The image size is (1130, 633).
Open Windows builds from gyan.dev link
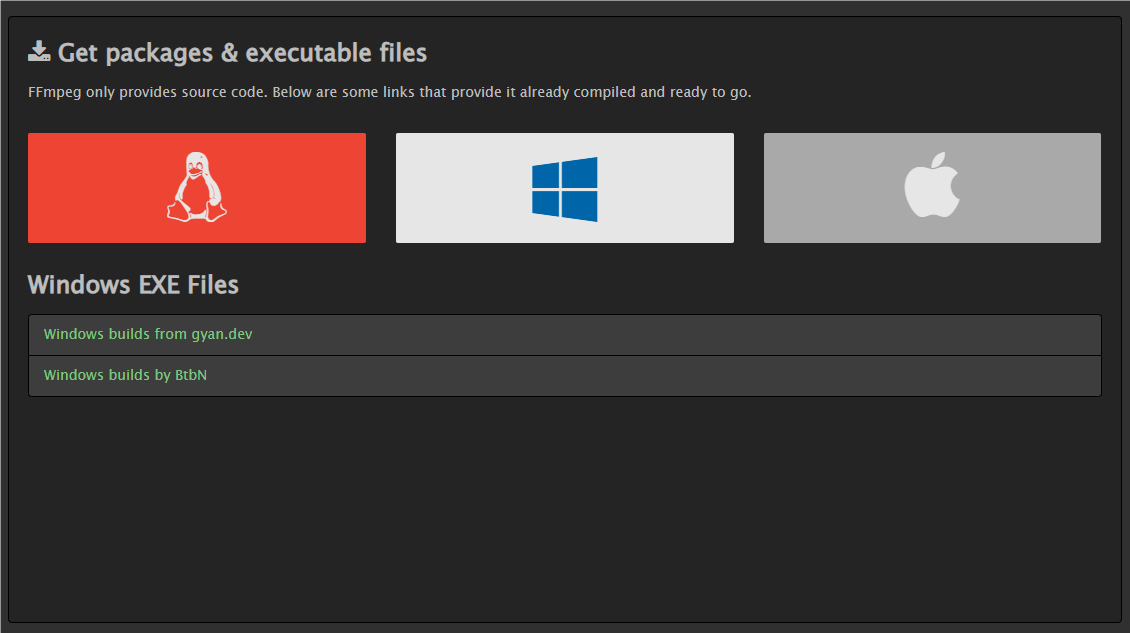148,334
